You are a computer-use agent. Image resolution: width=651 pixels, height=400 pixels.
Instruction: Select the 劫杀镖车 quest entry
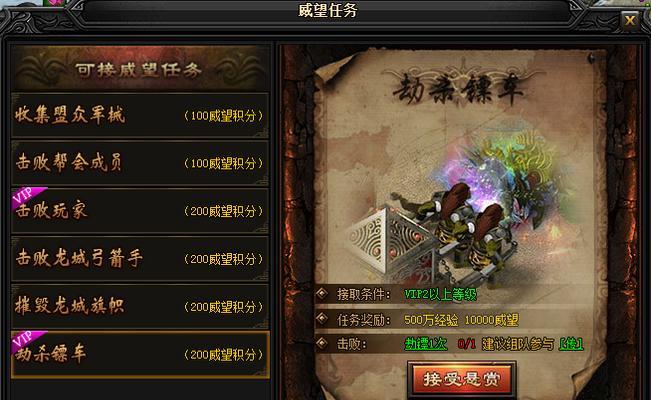pyautogui.click(x=140, y=354)
